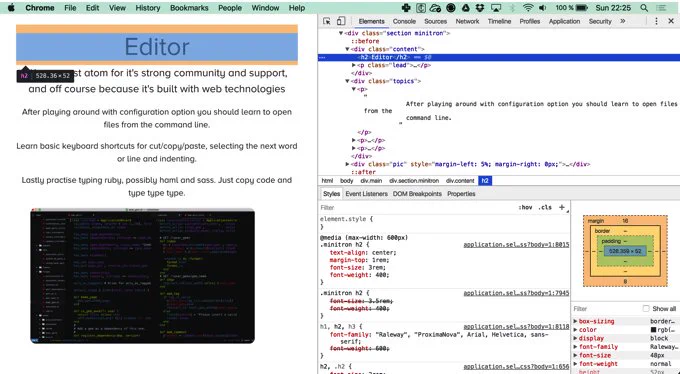Select div.main in the breadcrumb bar
This screenshot has height=374, width=680.
[371, 181]
